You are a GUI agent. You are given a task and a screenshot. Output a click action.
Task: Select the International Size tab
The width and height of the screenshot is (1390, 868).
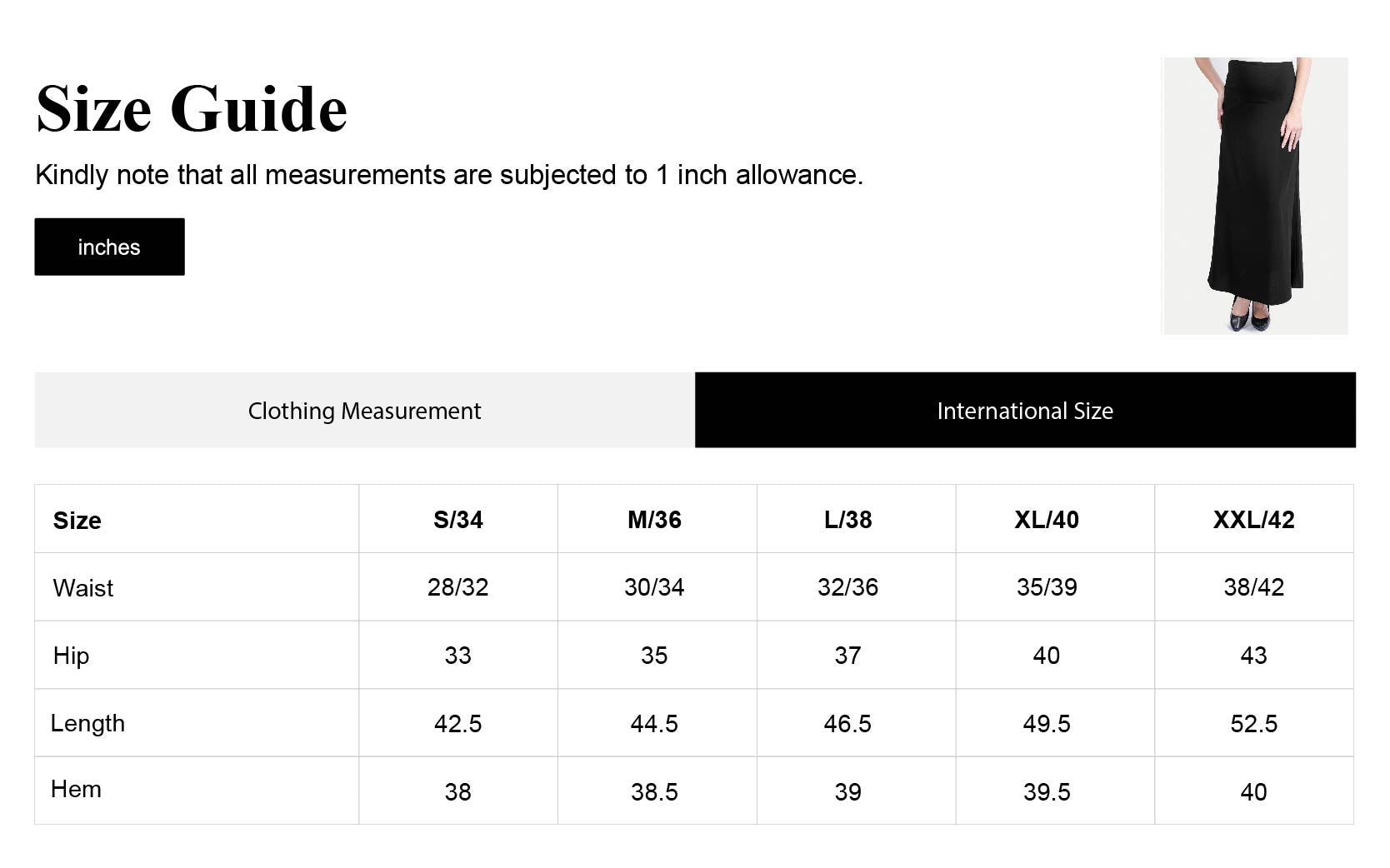[x=1024, y=411]
